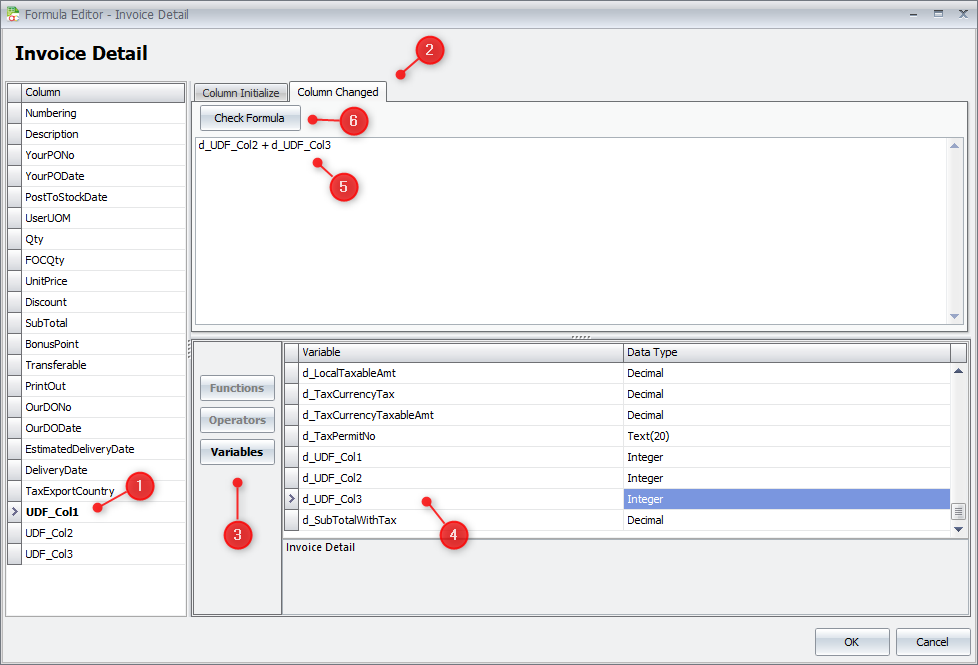978x665 pixels.
Task: Click the horizontal splitter handle between panels
Action: coord(580,337)
